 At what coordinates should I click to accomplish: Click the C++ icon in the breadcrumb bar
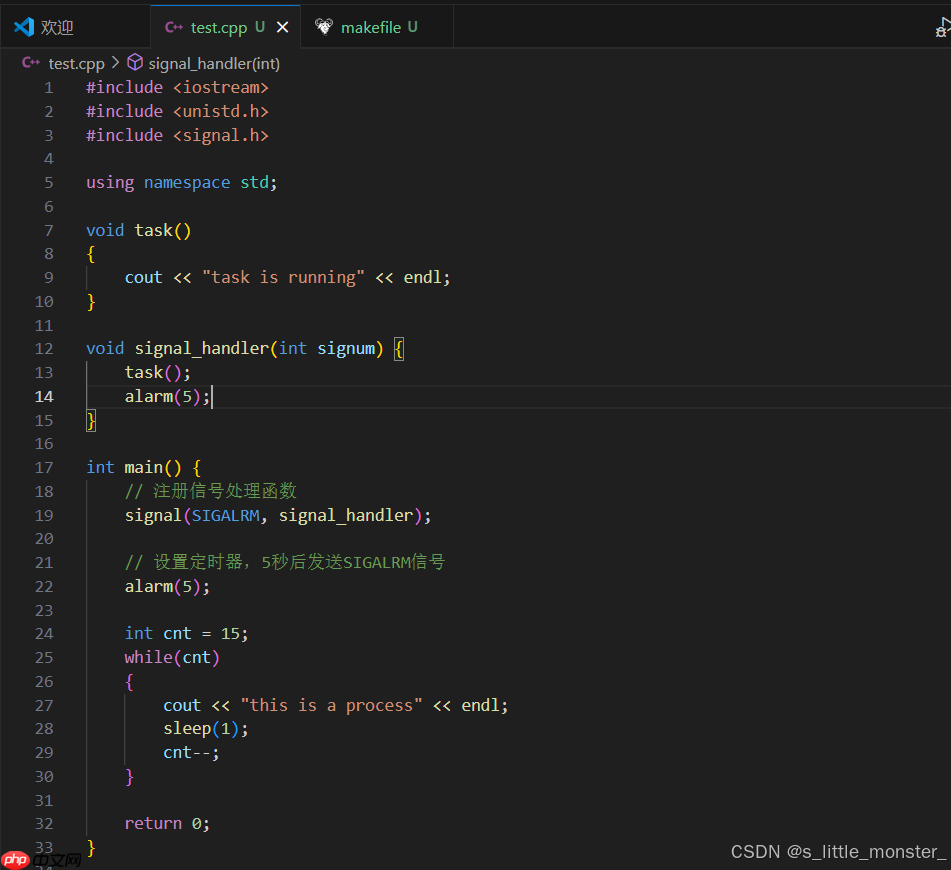pyautogui.click(x=31, y=63)
